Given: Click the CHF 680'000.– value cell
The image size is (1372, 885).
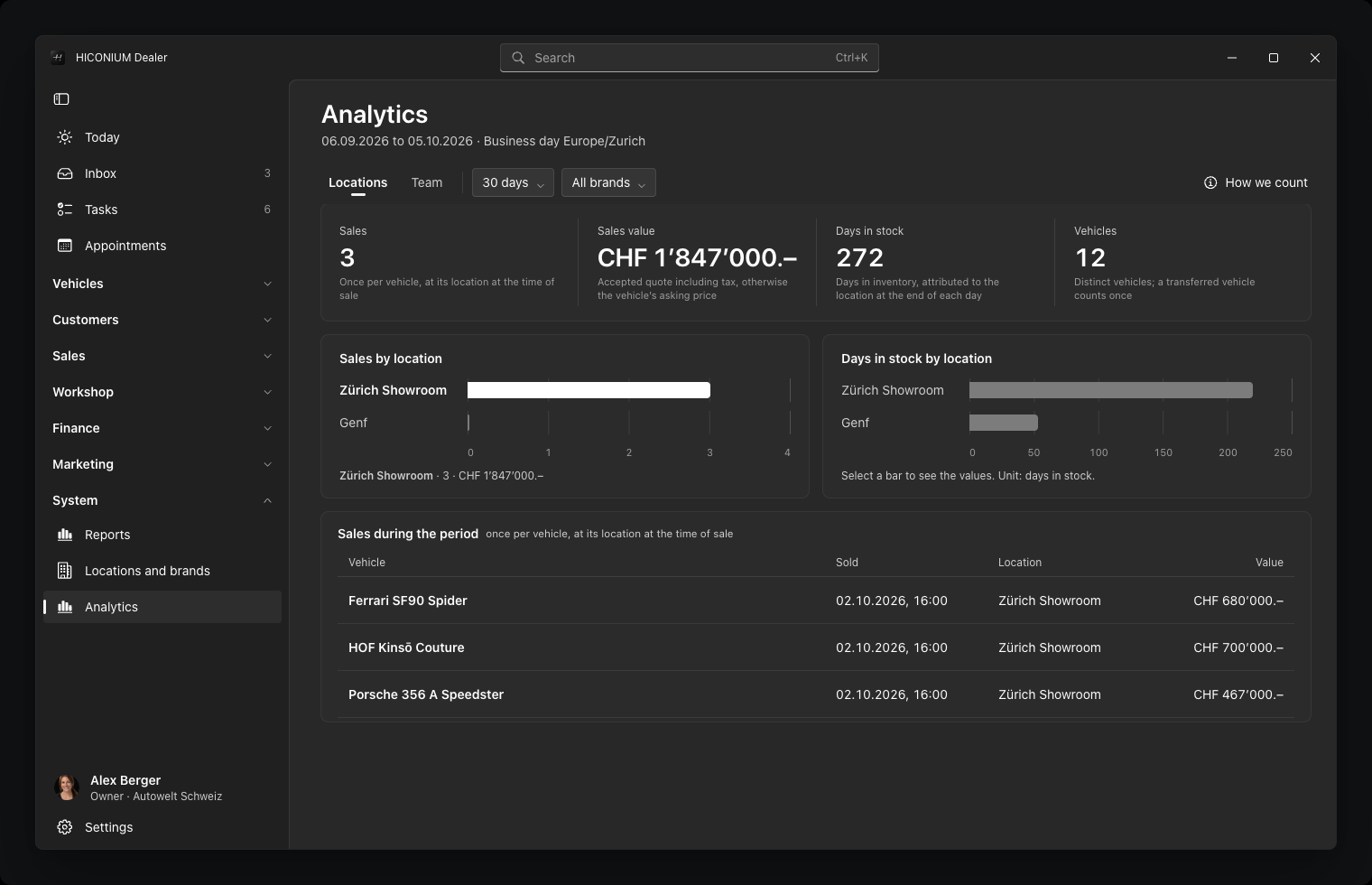Looking at the screenshot, I should click(x=1238, y=601).
